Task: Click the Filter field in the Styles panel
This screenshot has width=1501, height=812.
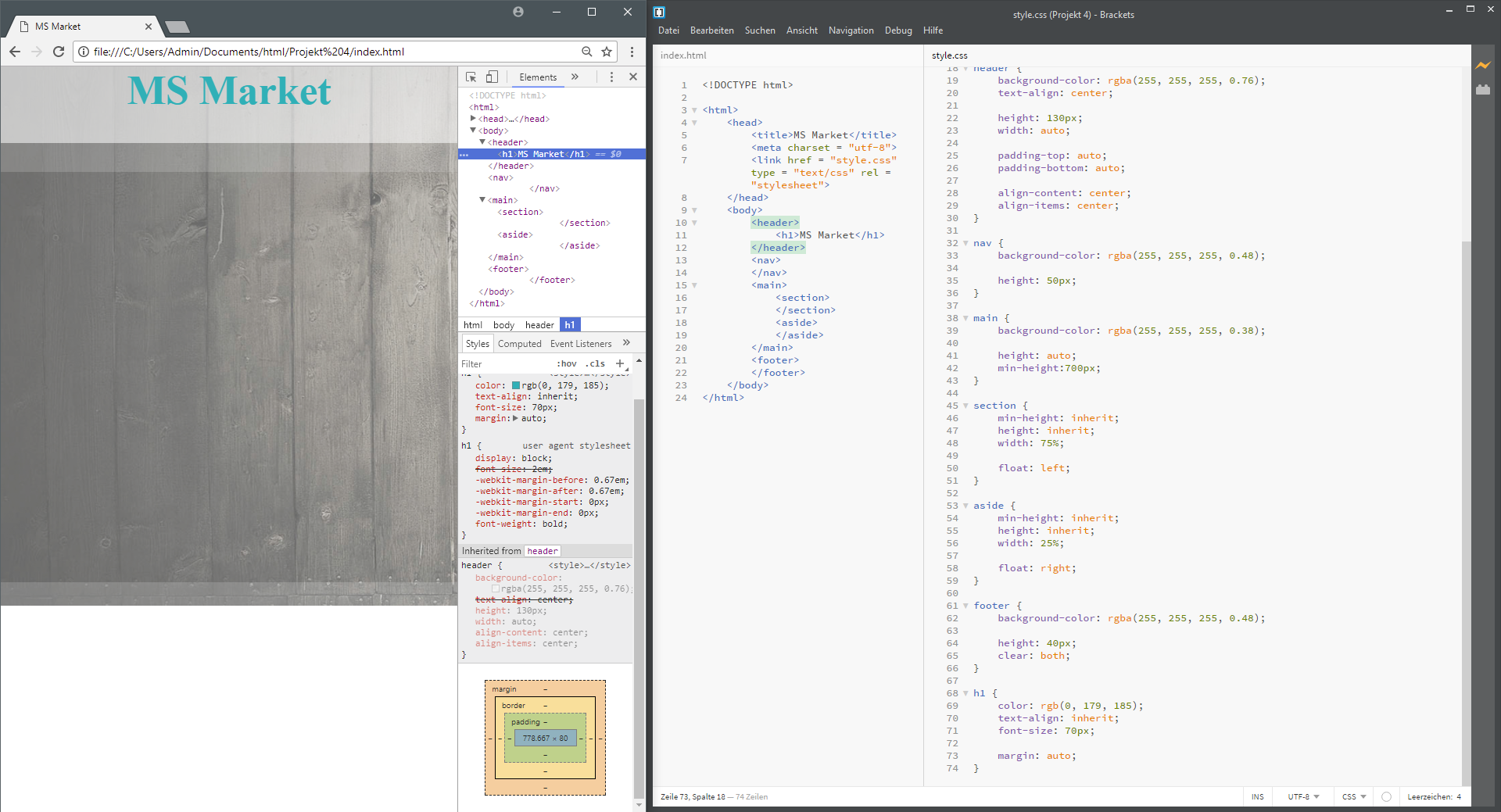Action: pyautogui.click(x=500, y=363)
